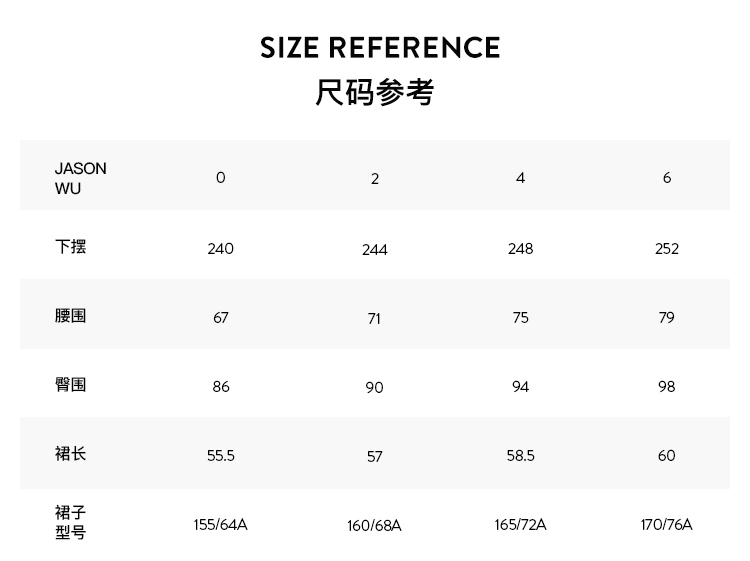Select the waist value 75
Image resolution: width=750 pixels, height=561 pixels.
(520, 317)
